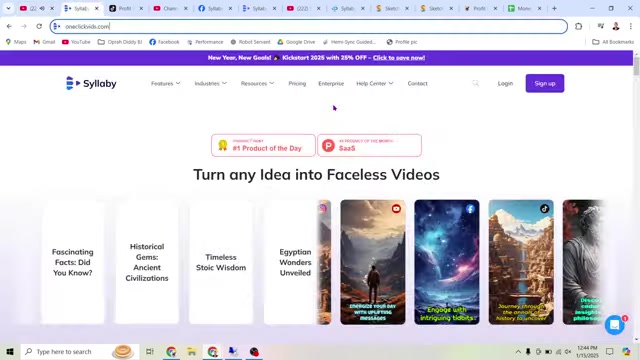Expand the Features menu
Viewport: 640px width, 360px height.
click(x=165, y=83)
